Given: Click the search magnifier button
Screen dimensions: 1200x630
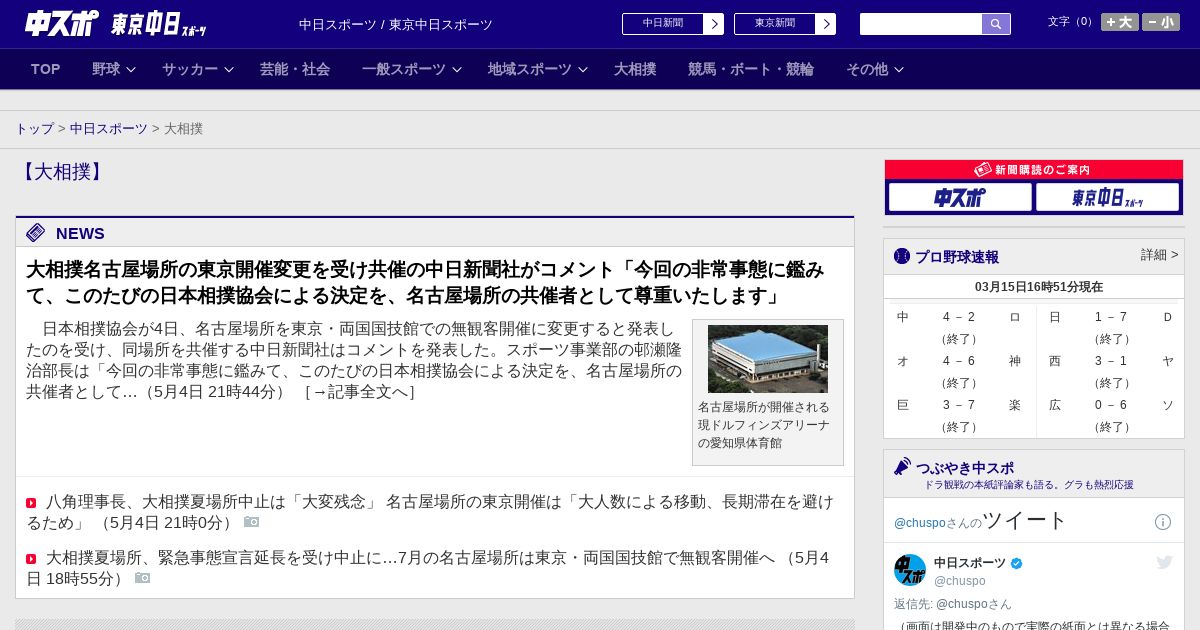Looking at the screenshot, I should 996,24.
